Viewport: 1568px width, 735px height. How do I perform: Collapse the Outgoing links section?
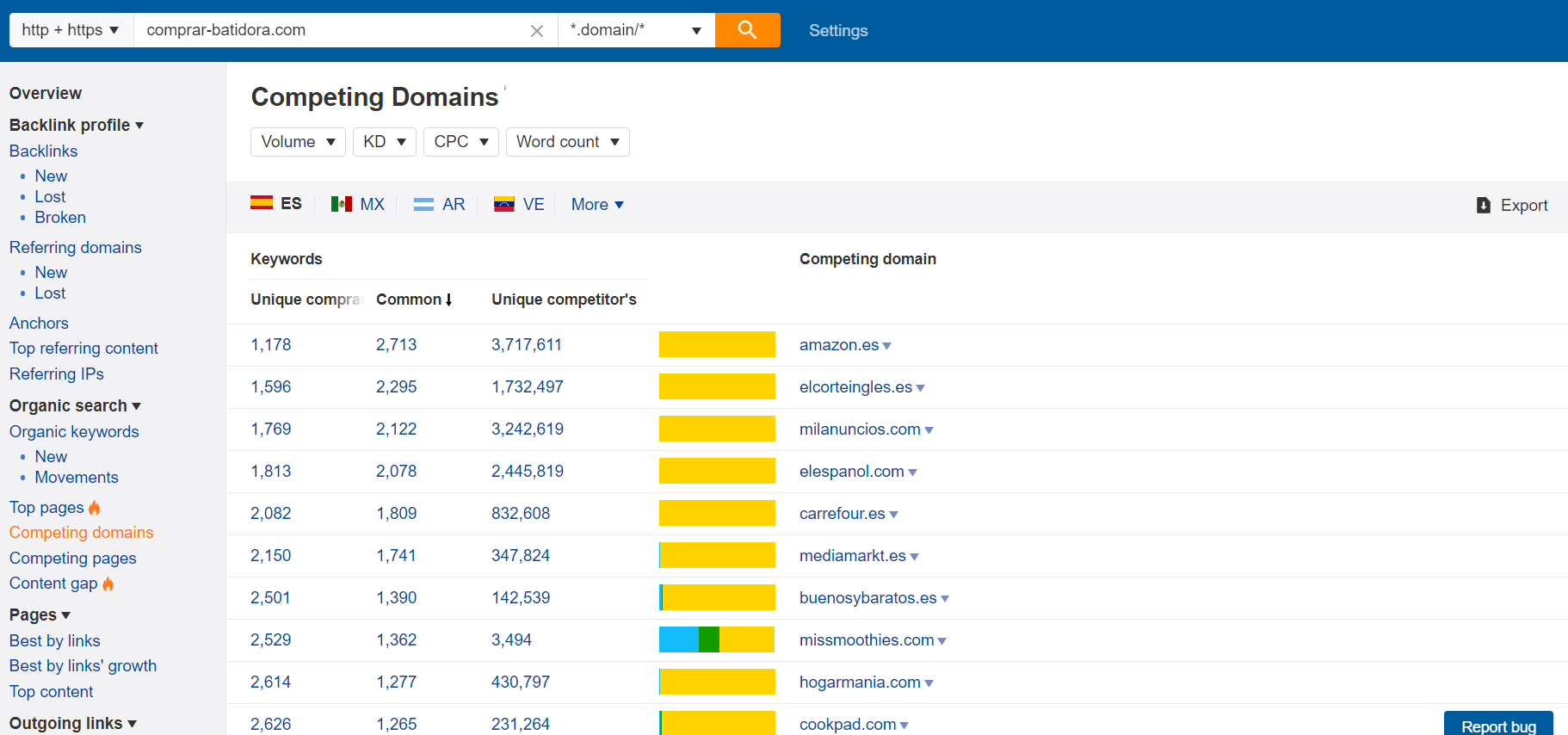(73, 723)
